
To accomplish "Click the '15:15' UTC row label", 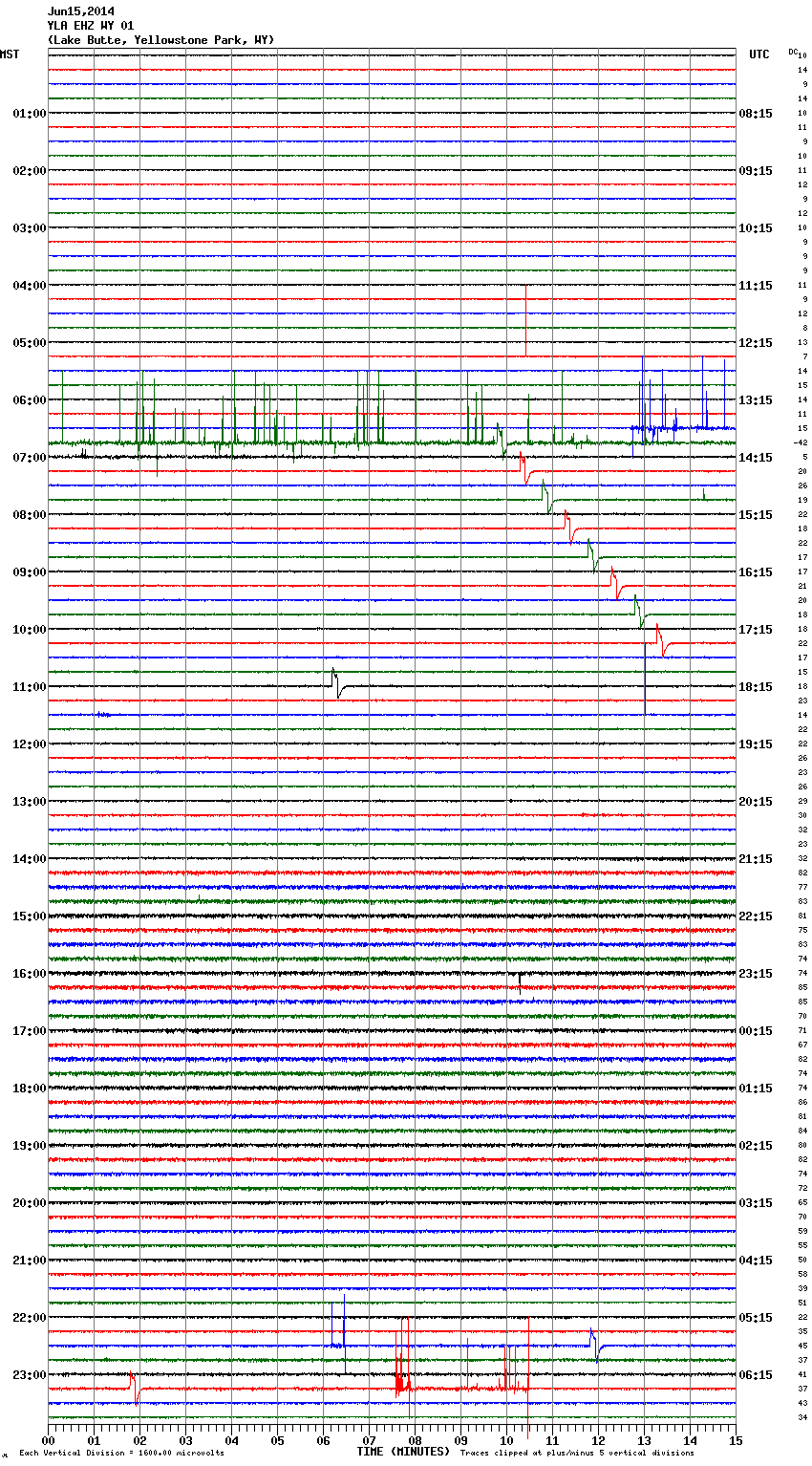I will point(756,515).
